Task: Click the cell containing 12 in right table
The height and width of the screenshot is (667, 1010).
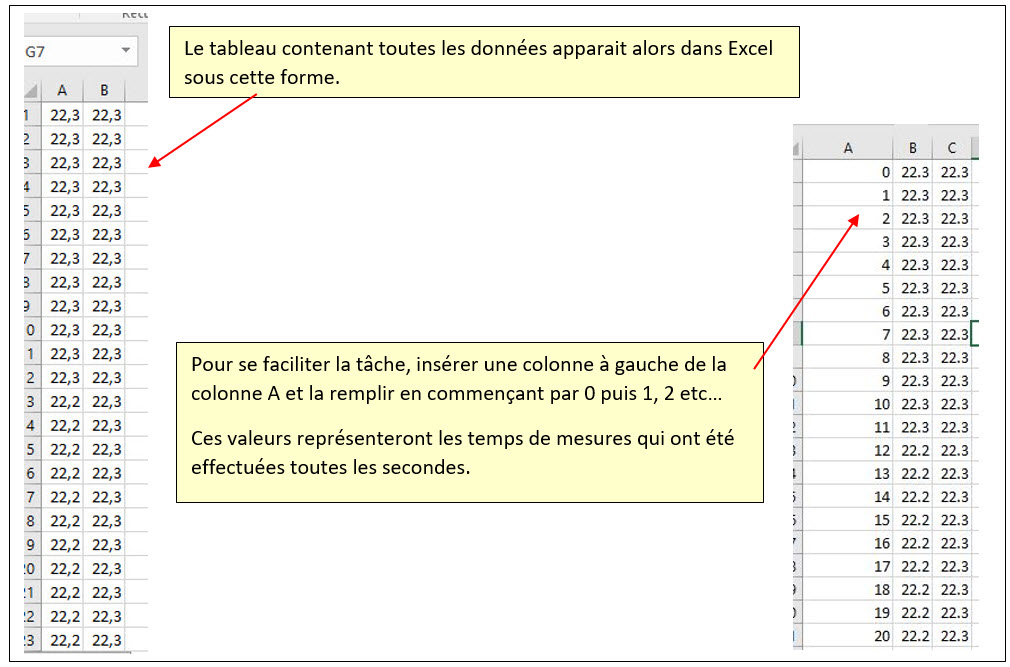Action: (x=848, y=450)
